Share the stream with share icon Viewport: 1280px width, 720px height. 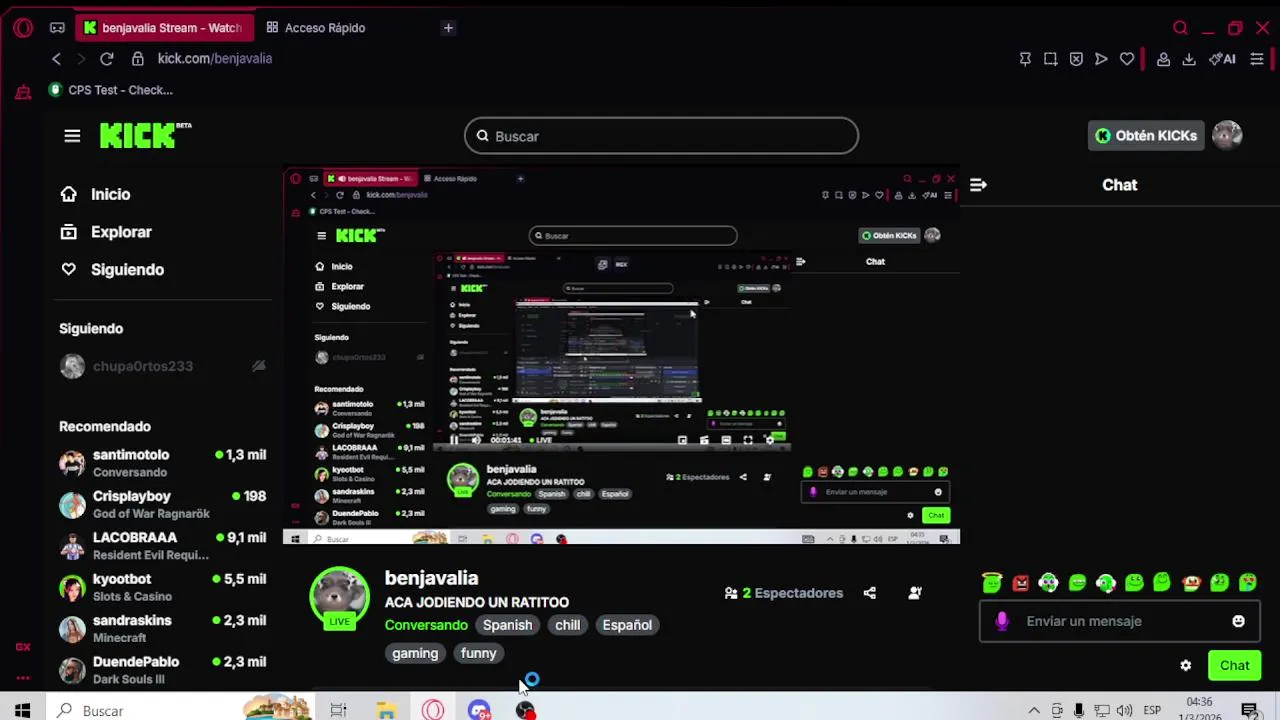(x=869, y=593)
